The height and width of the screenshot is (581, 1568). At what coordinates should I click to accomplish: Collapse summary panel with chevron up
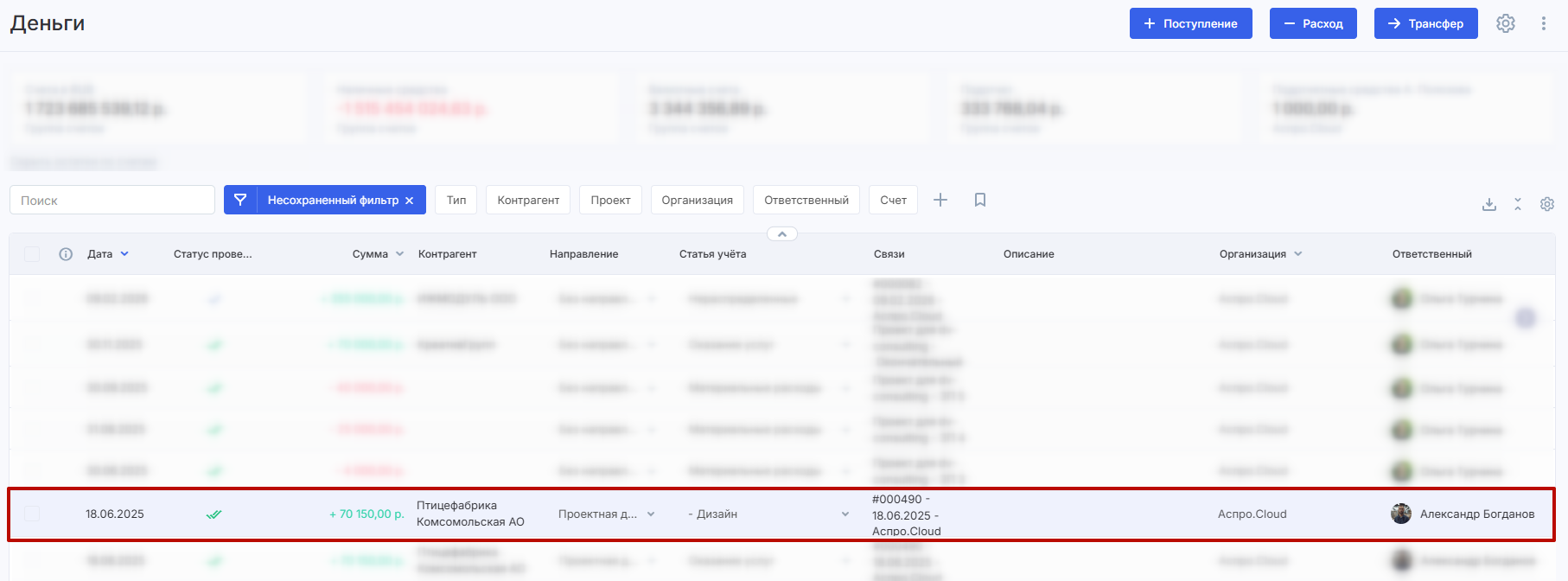(781, 234)
